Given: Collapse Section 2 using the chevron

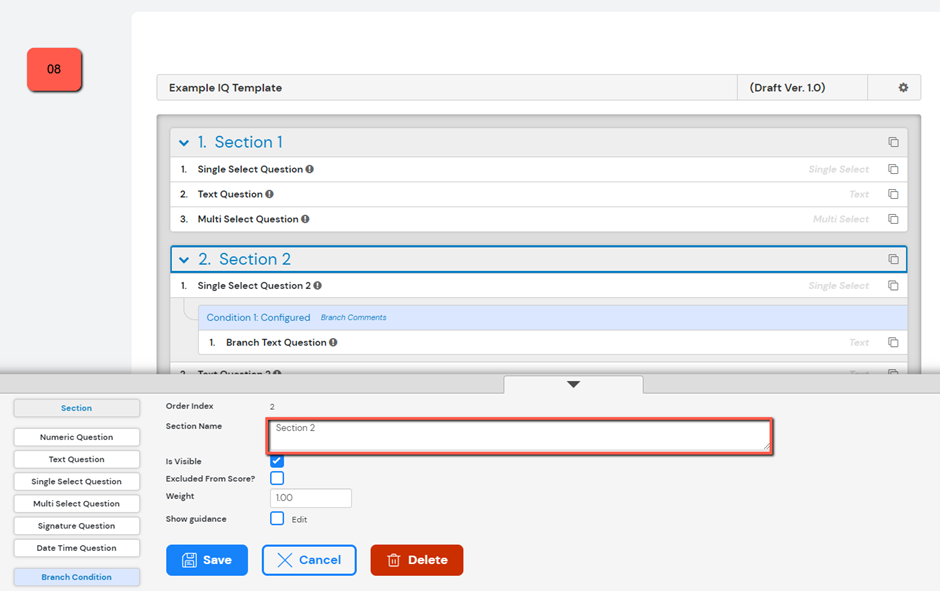Looking at the screenshot, I should click(184, 260).
